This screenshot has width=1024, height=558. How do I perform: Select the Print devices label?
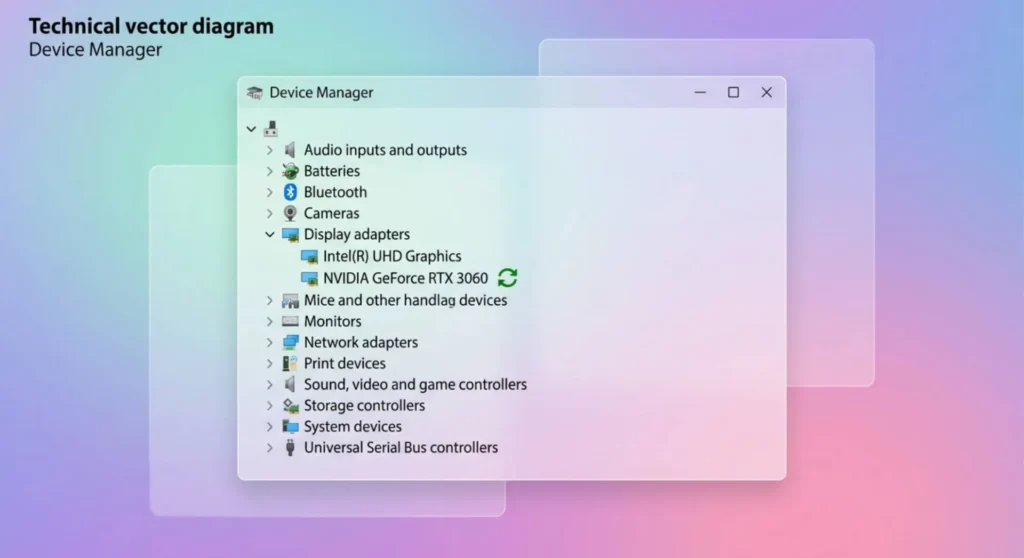click(344, 363)
